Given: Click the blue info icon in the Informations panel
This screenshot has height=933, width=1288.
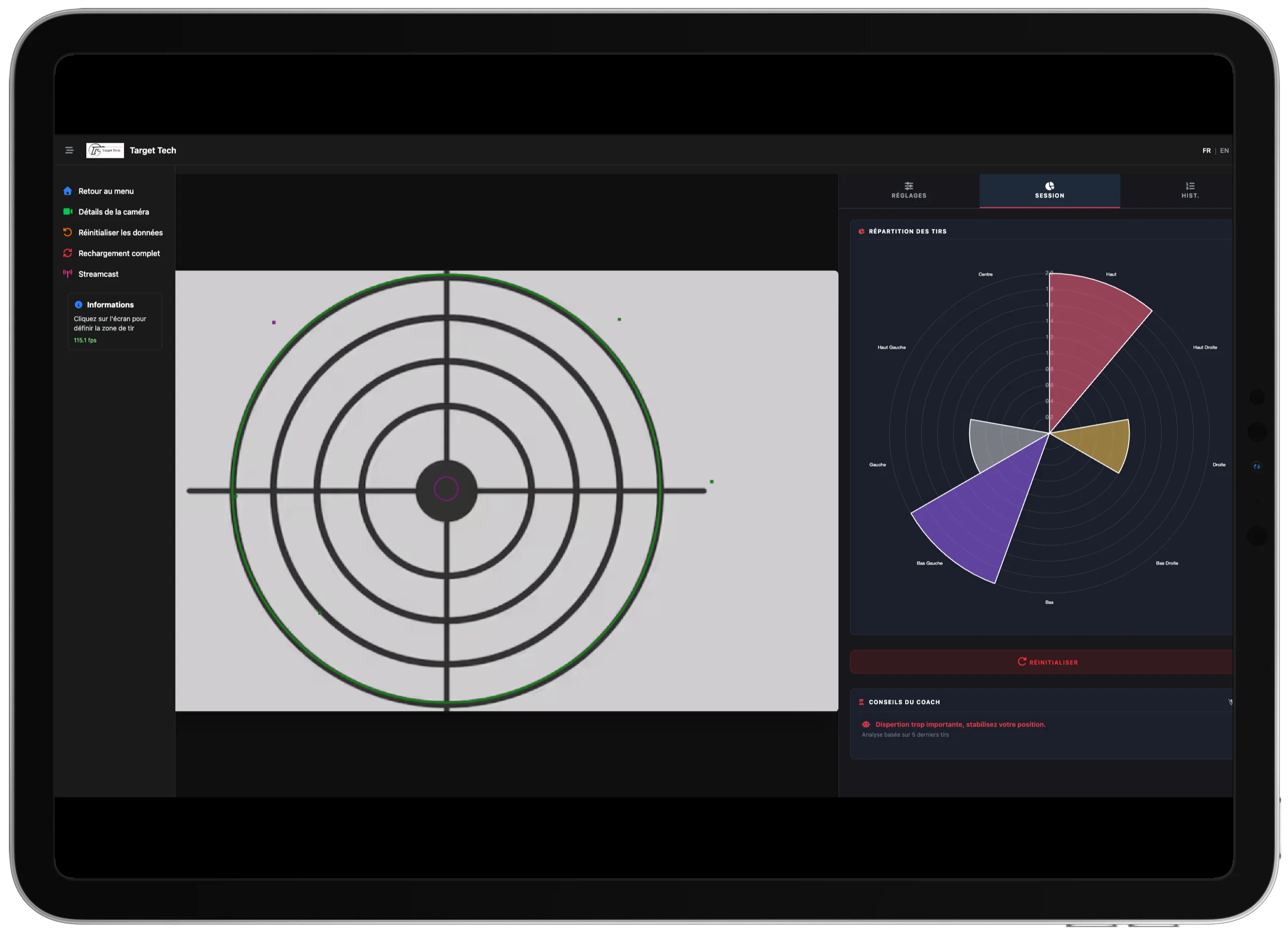Looking at the screenshot, I should click(x=79, y=305).
